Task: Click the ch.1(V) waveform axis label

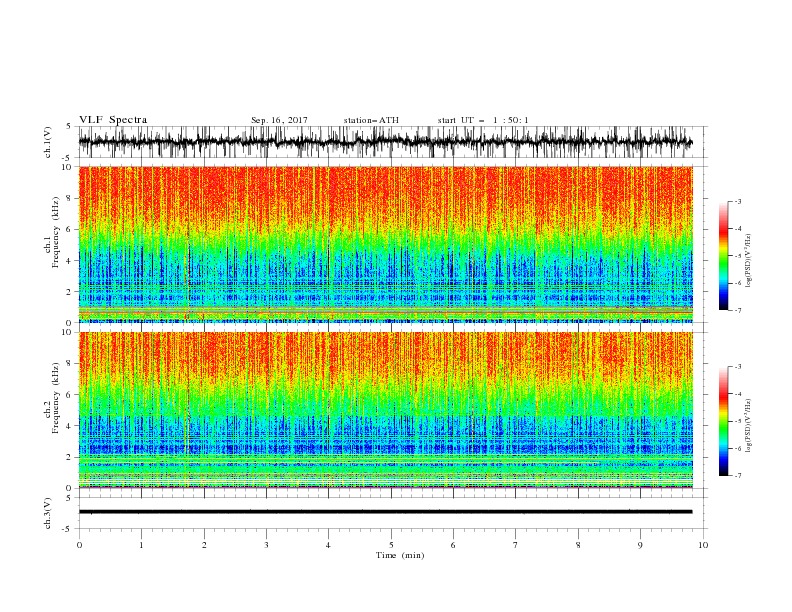Action: 48,142
